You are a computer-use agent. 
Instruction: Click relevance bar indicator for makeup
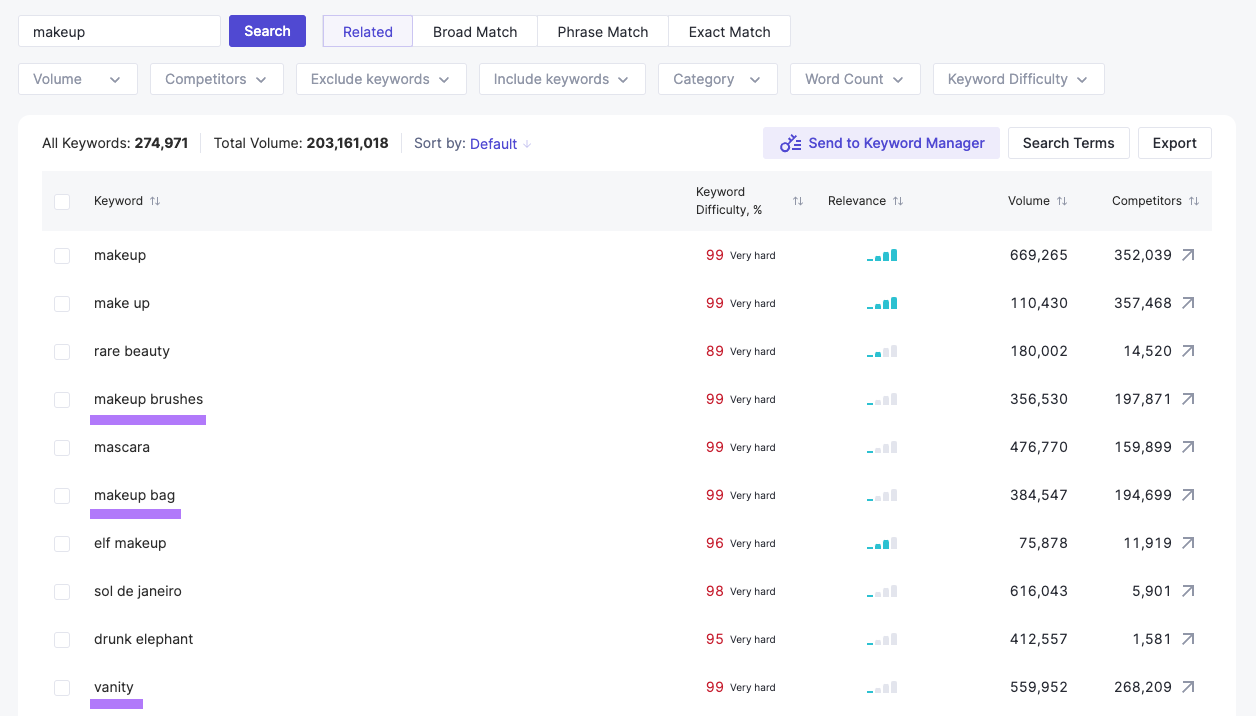click(882, 255)
